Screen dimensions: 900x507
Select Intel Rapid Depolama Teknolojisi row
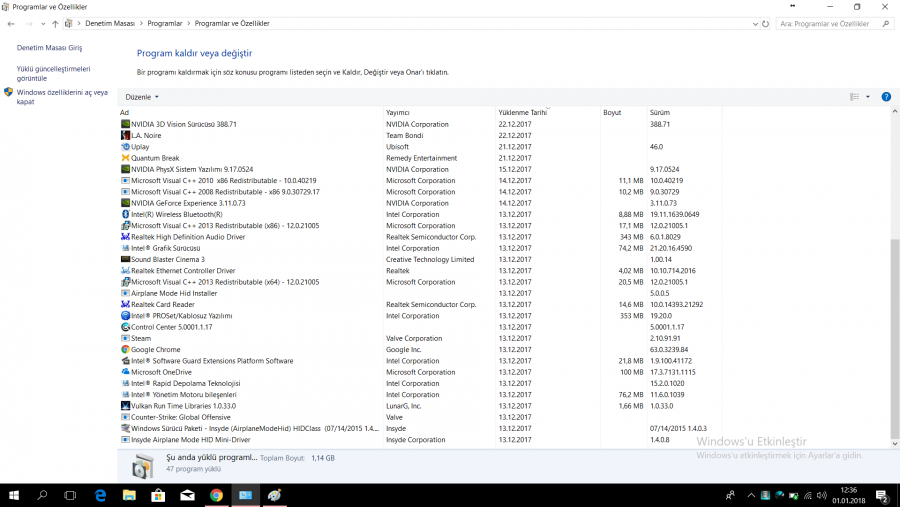[x=420, y=384]
